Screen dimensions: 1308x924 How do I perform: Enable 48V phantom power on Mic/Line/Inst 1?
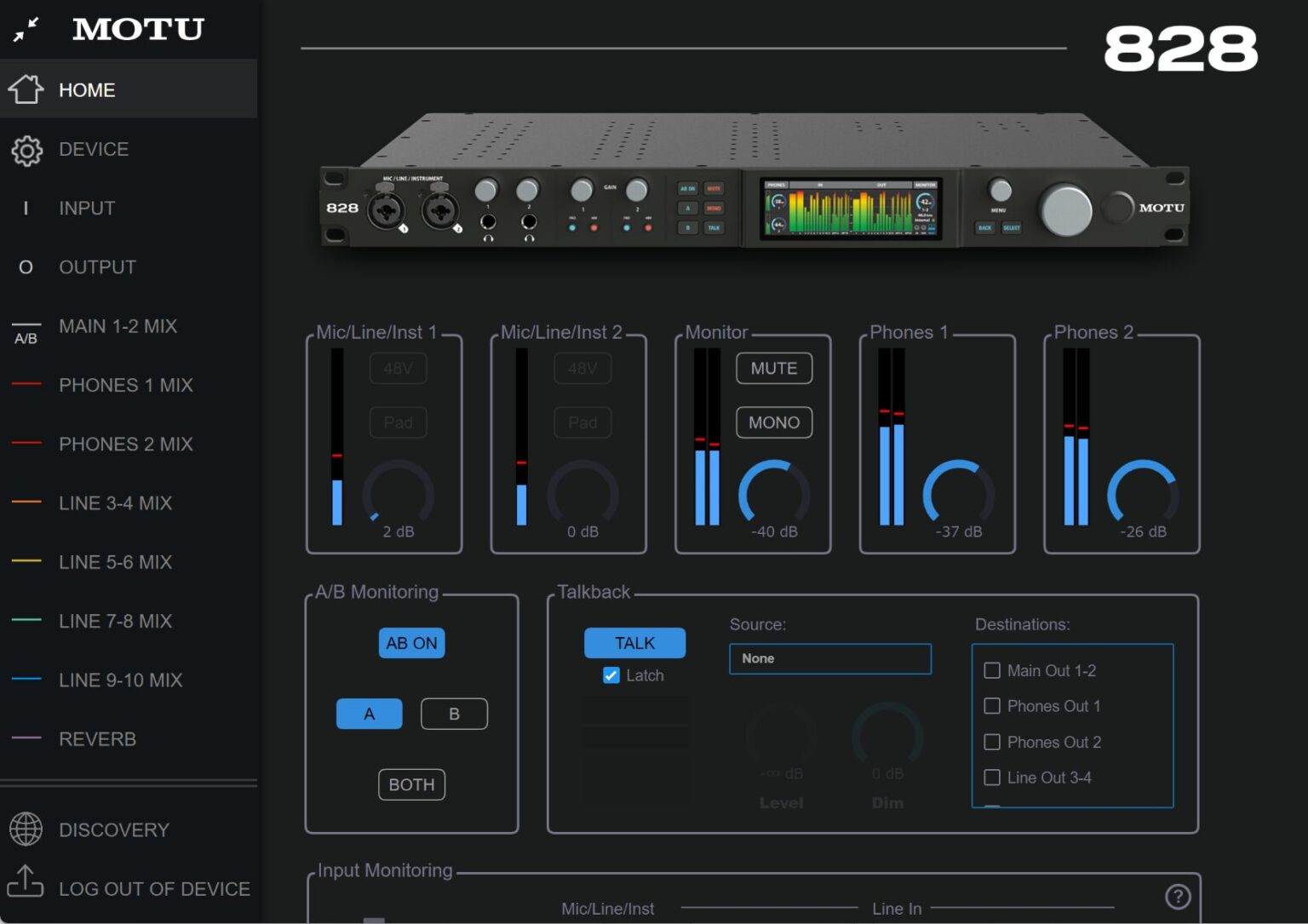[x=398, y=368]
